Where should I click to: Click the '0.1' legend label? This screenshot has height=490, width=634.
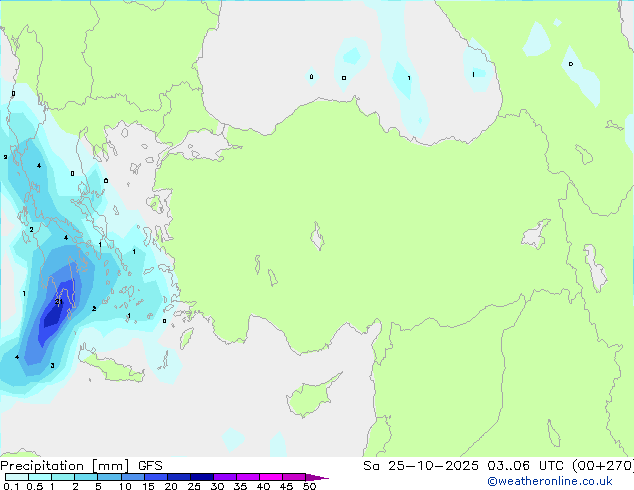point(11,486)
